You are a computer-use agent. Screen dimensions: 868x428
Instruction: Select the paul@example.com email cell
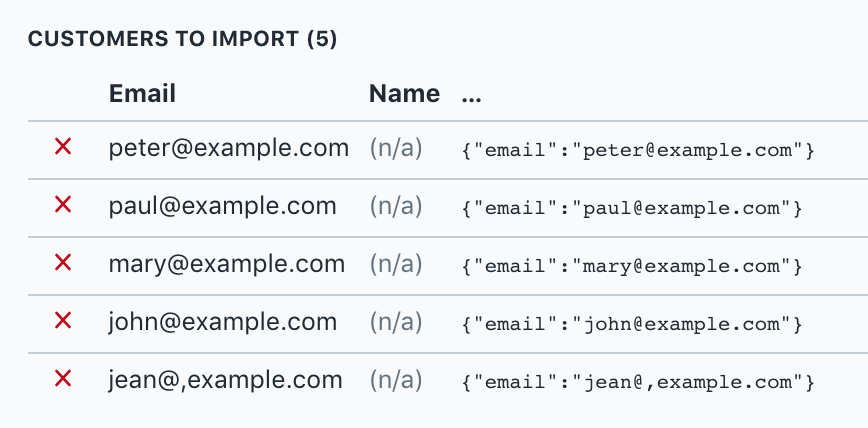click(x=222, y=206)
